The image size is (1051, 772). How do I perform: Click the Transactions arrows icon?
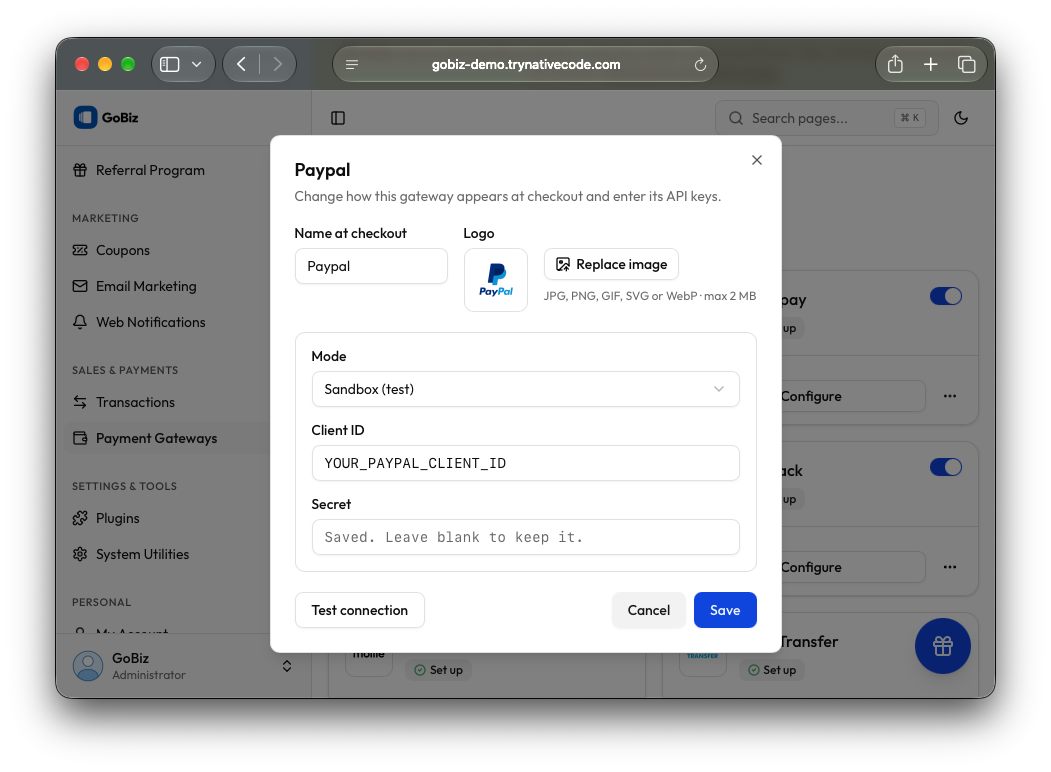(x=80, y=402)
